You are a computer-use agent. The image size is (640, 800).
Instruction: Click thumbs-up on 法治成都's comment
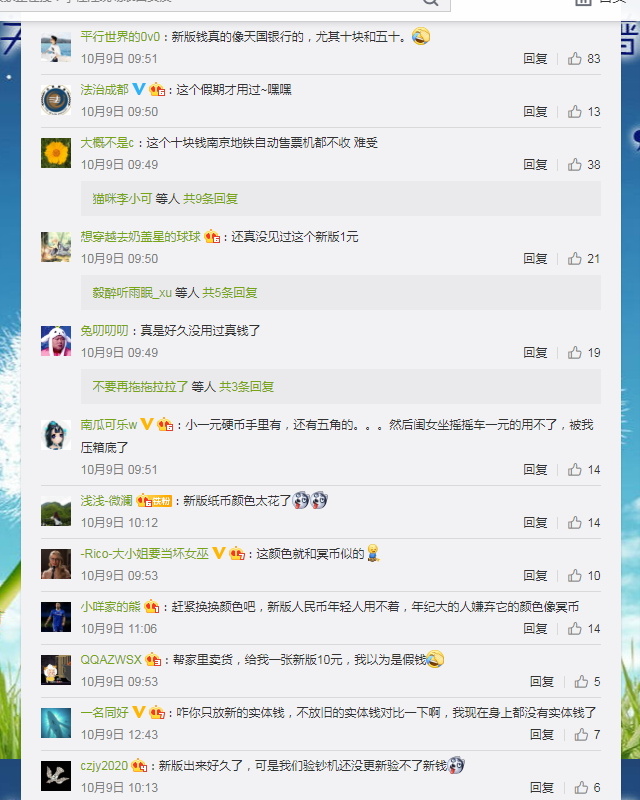(x=575, y=112)
